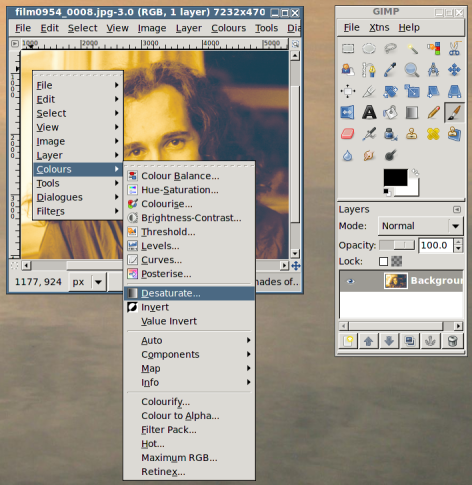Choose Desaturate... from the Colours menu

[x=189, y=293]
